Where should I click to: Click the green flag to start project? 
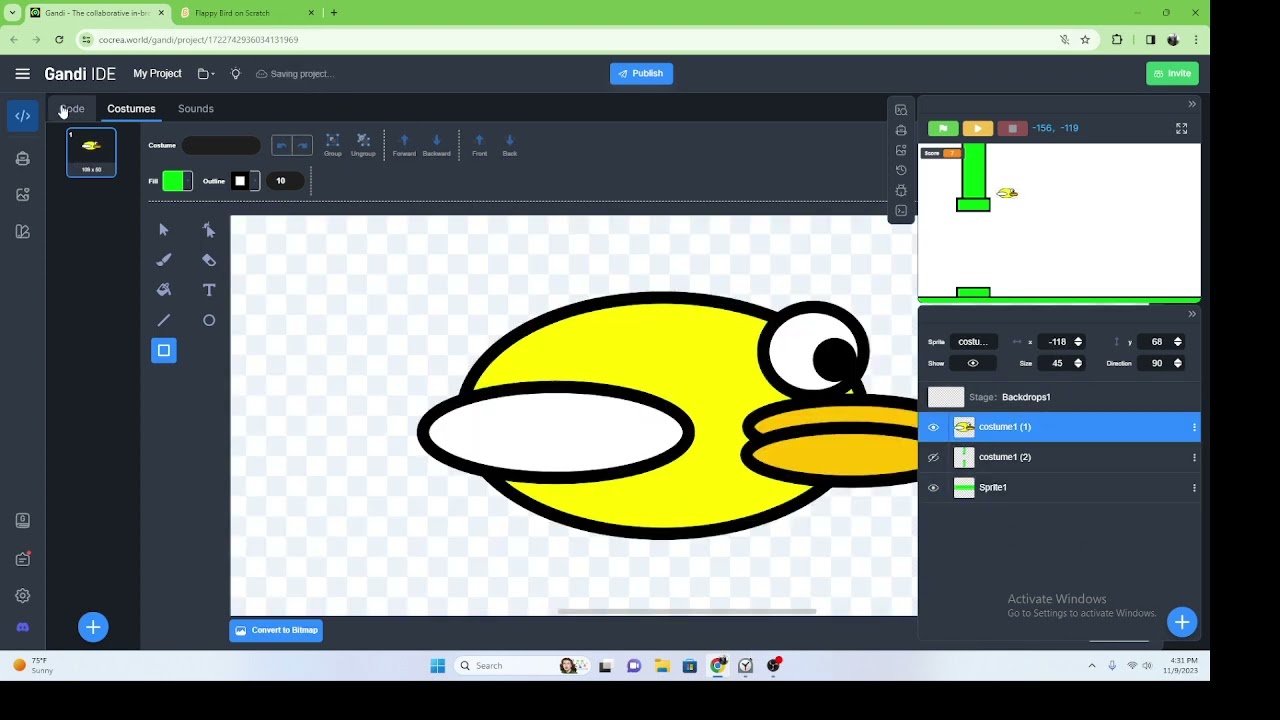(x=943, y=128)
